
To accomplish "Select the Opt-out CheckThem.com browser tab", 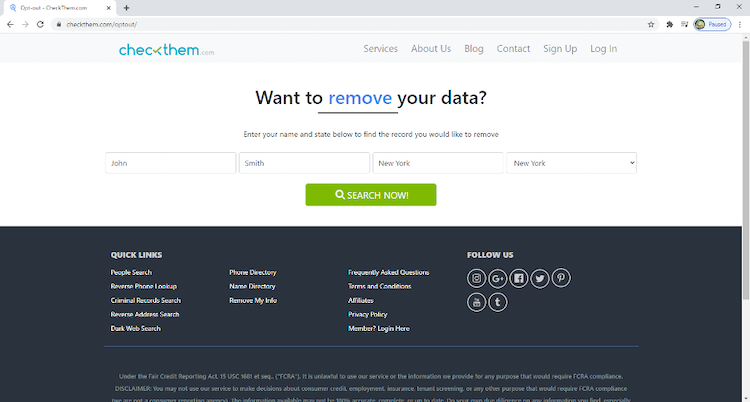I will [x=60, y=8].
